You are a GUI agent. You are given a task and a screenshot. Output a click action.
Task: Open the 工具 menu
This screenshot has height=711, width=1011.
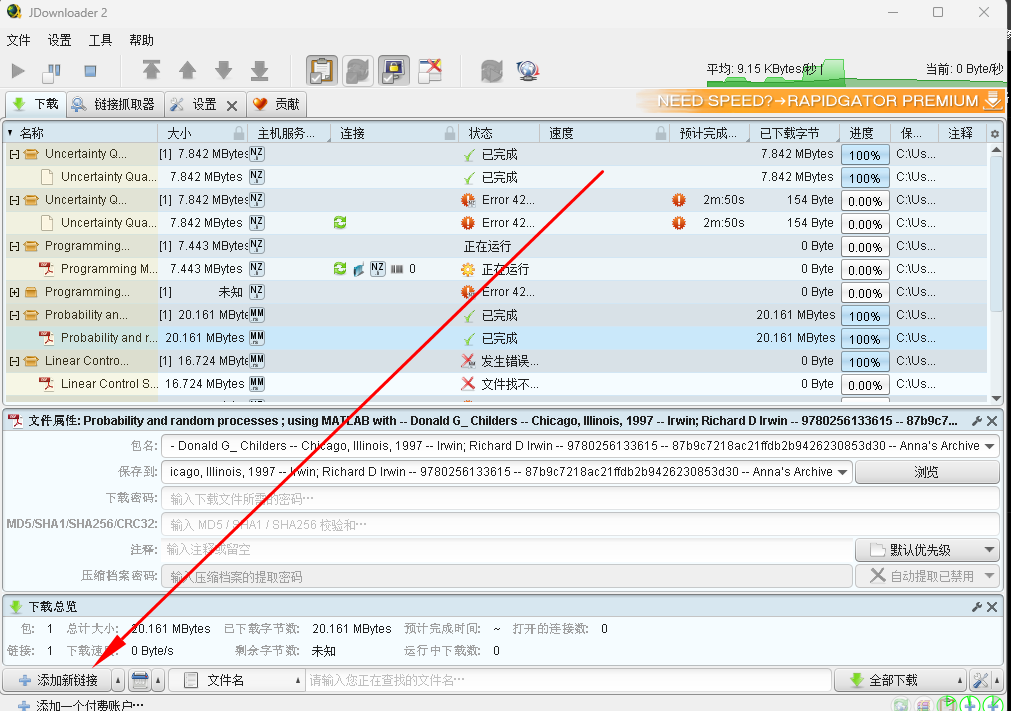tap(100, 40)
